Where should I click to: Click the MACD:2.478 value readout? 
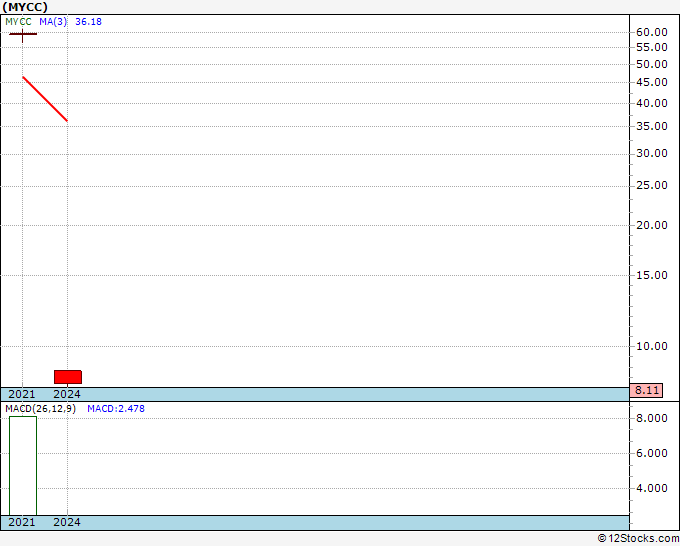point(116,409)
